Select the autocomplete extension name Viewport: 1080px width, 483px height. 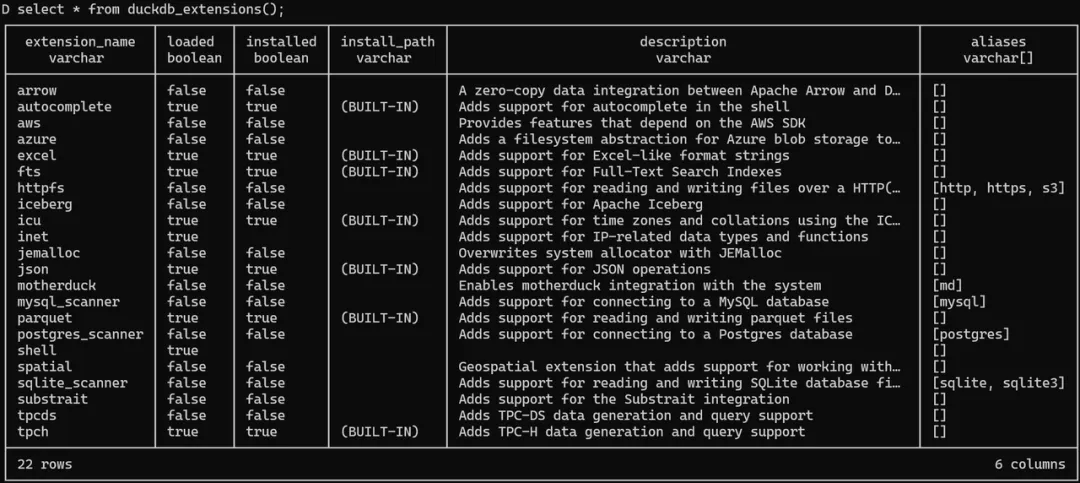[64, 107]
